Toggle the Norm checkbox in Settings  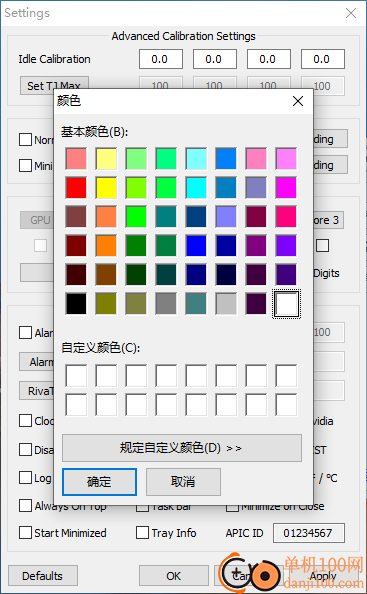25,139
